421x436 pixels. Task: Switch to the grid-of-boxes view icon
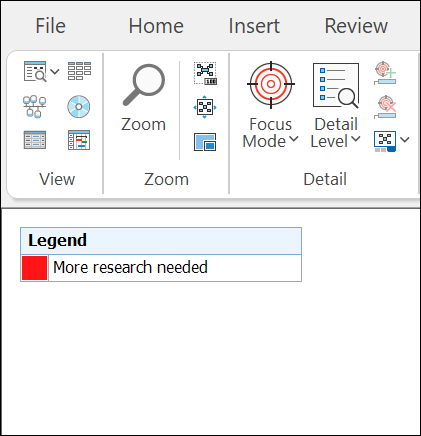click(x=79, y=71)
